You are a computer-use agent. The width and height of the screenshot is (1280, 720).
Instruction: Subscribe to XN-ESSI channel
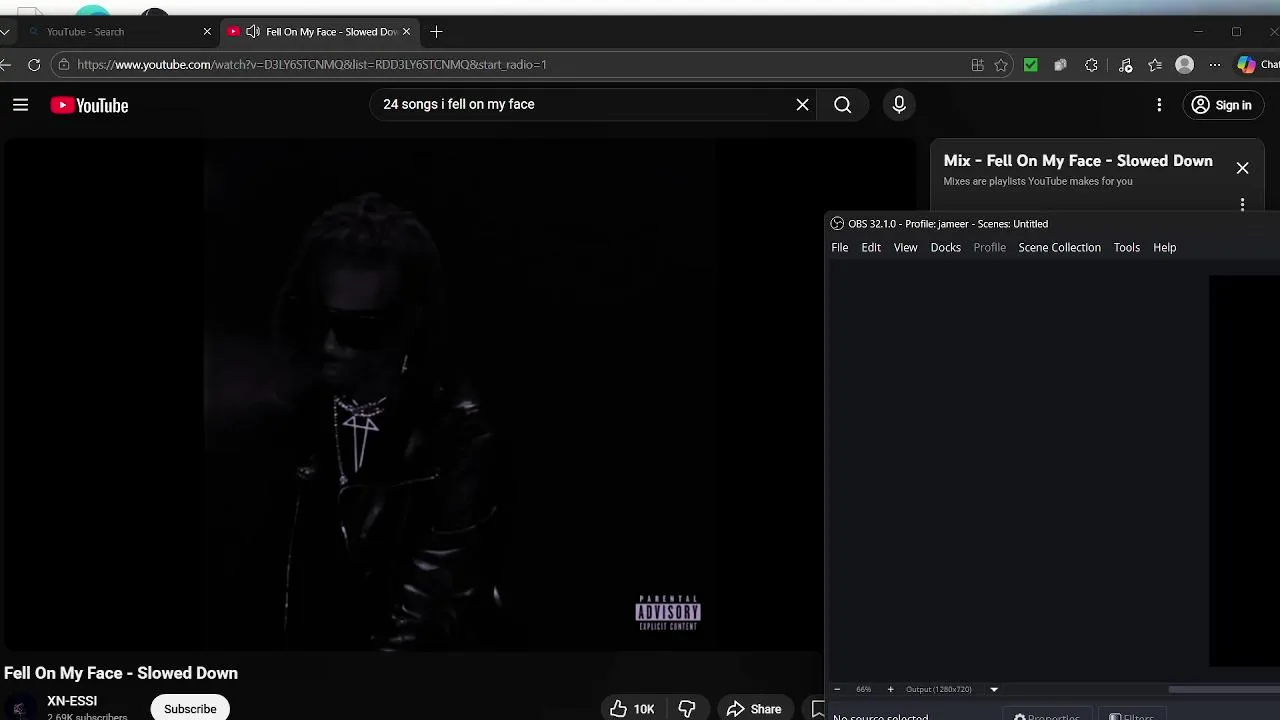coord(190,709)
